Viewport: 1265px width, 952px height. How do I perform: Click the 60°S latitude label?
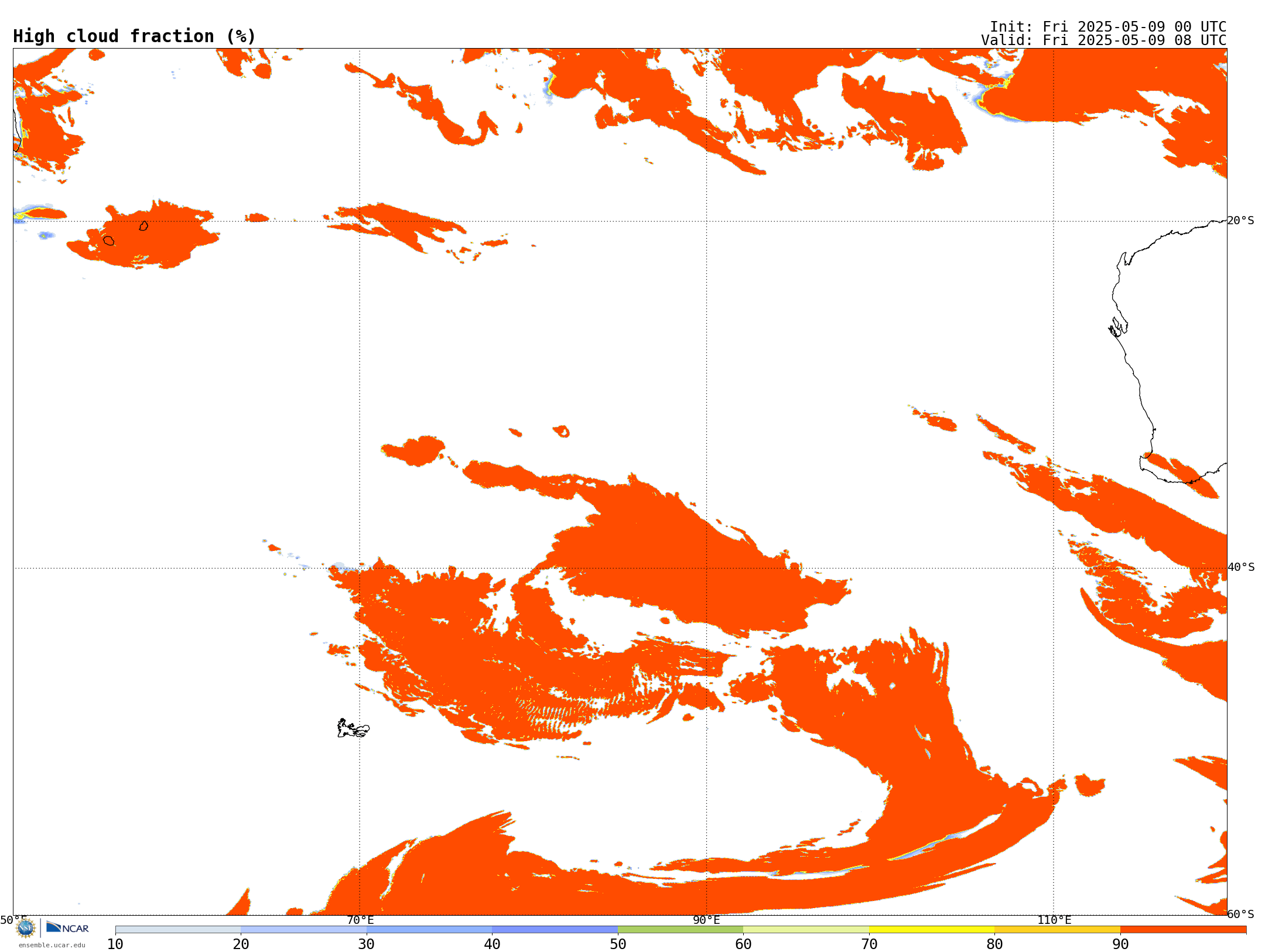tap(1241, 914)
